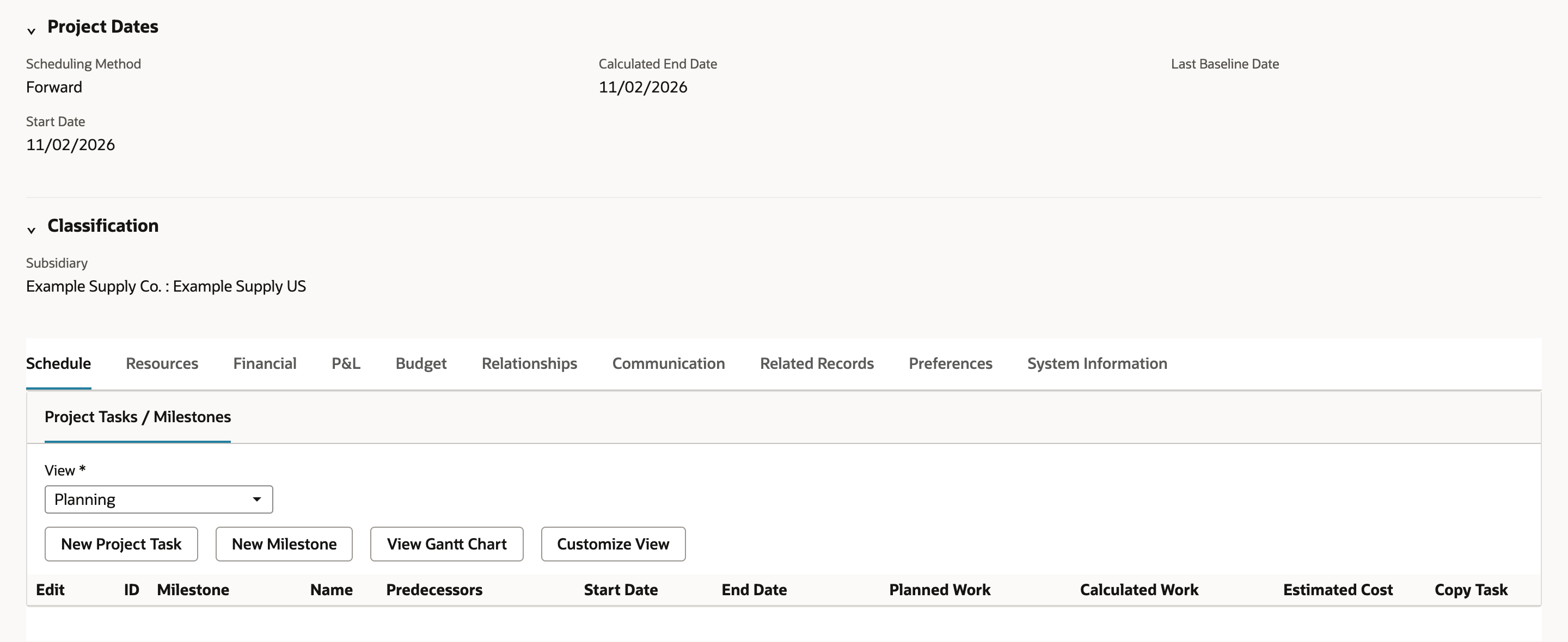1568x642 pixels.
Task: Select the Project Tasks / Milestones subtab
Action: (138, 417)
